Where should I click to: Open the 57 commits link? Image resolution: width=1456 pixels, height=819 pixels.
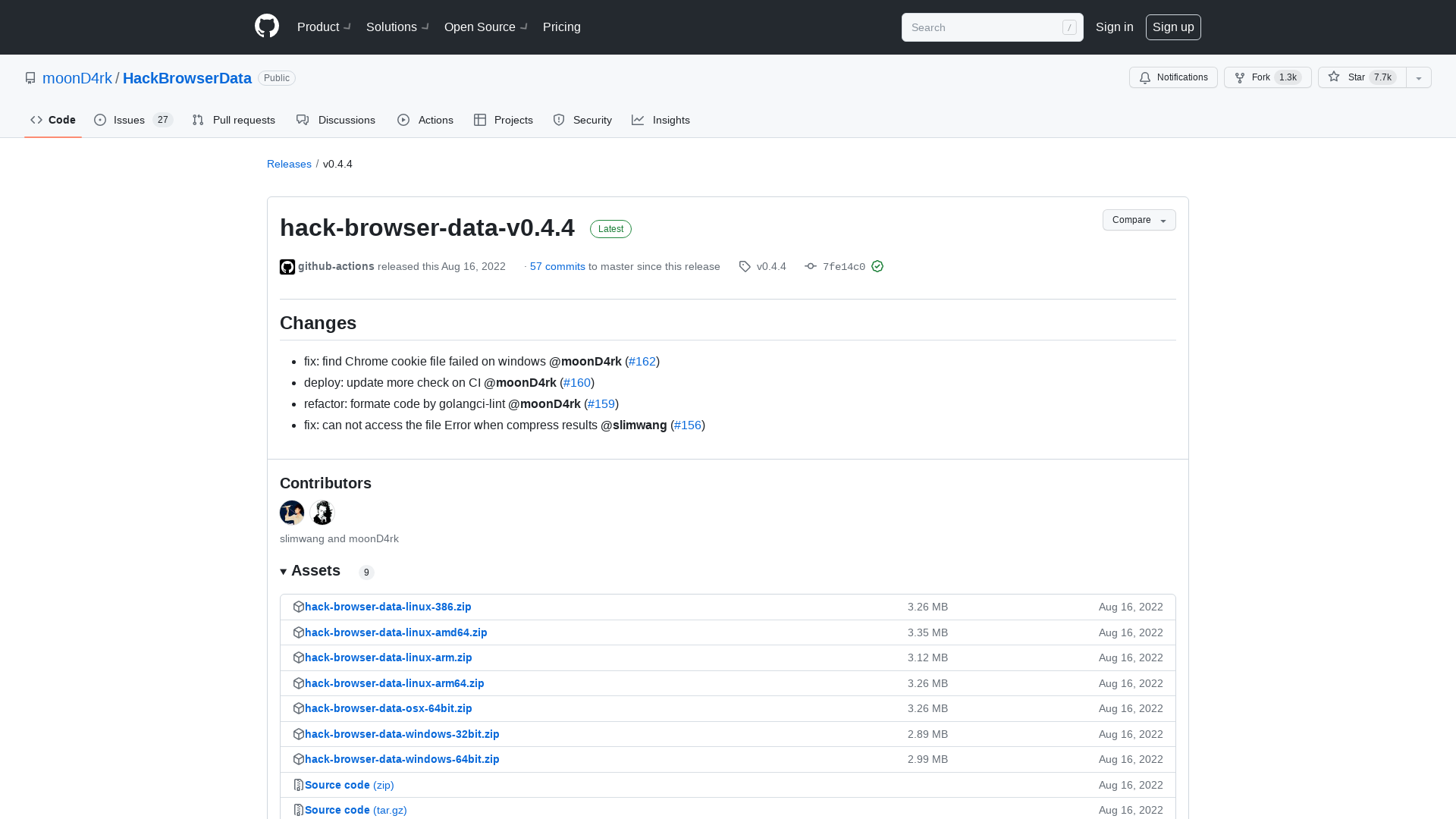(x=557, y=266)
